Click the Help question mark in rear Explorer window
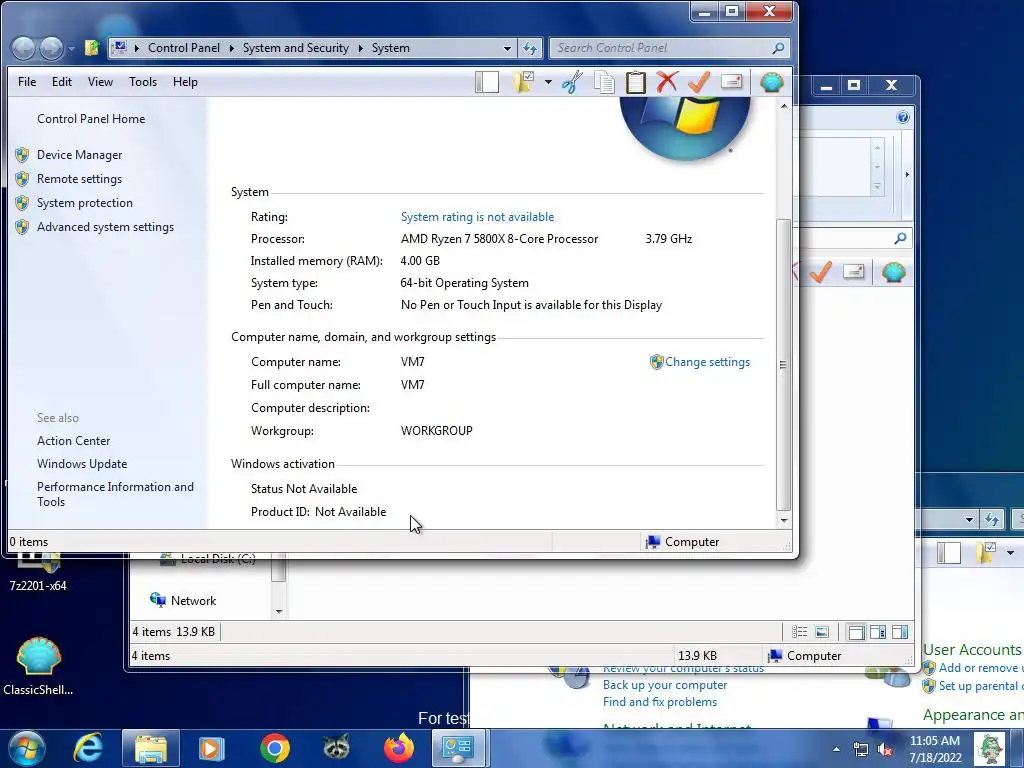Viewport: 1024px width, 768px height. [x=903, y=117]
